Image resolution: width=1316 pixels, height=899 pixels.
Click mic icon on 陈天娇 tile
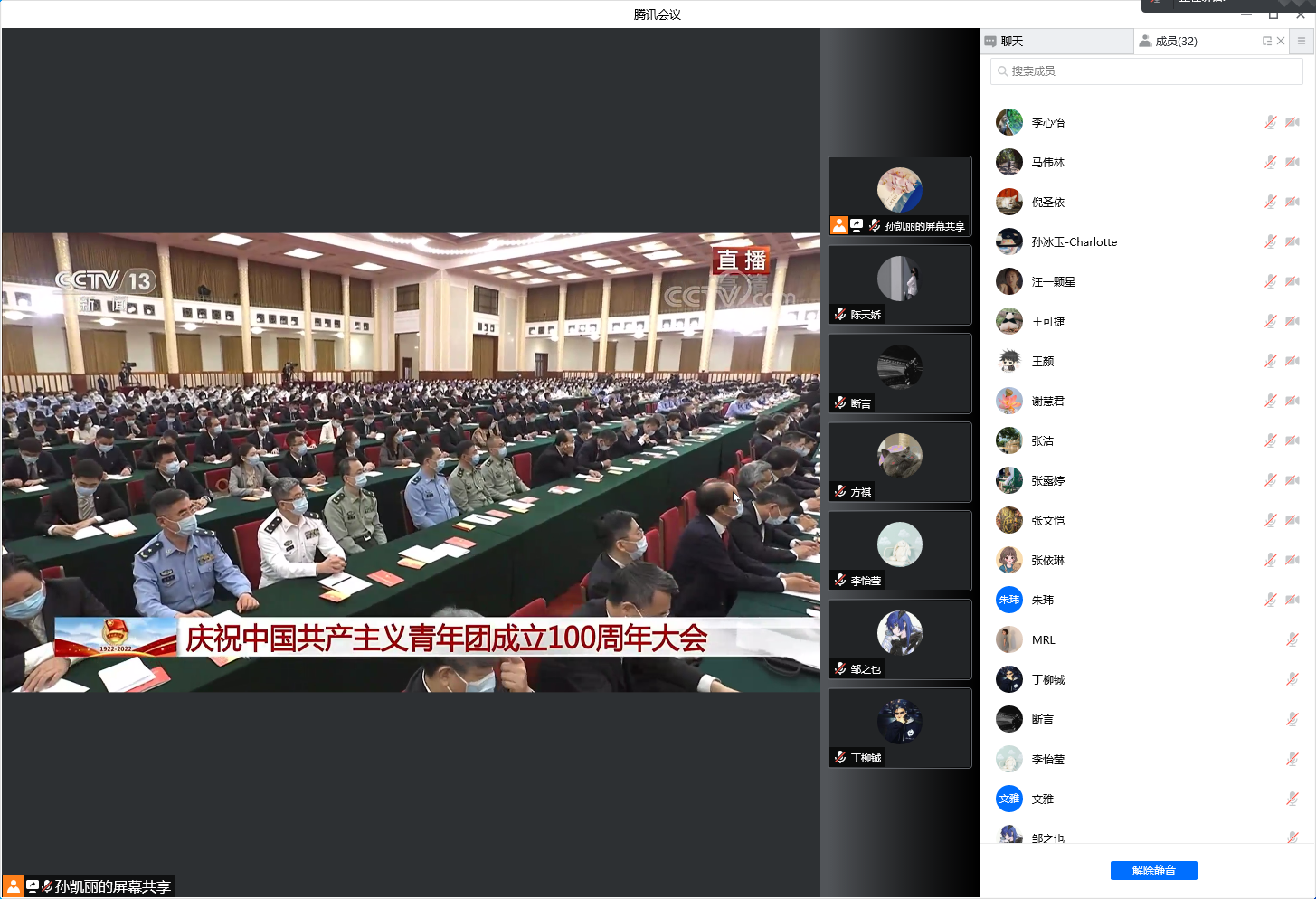click(840, 314)
